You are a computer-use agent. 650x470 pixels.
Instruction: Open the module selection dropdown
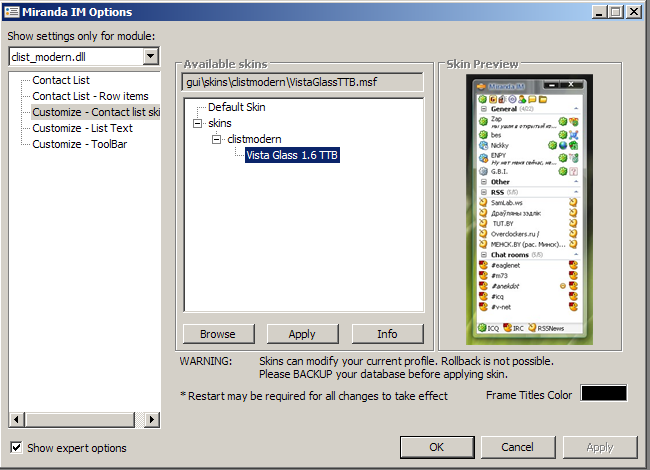pyautogui.click(x=151, y=56)
